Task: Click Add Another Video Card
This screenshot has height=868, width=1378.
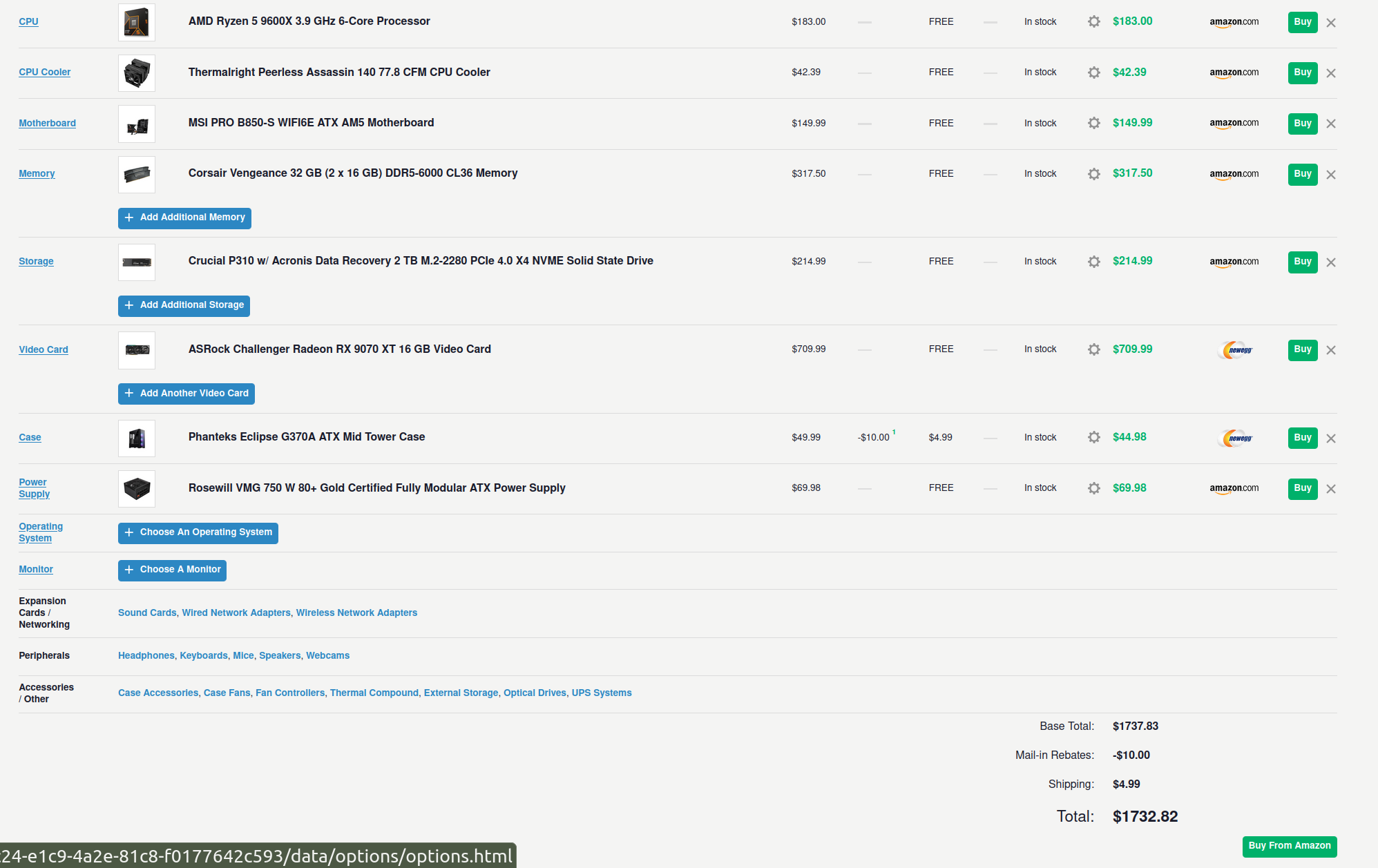Action: (x=186, y=394)
